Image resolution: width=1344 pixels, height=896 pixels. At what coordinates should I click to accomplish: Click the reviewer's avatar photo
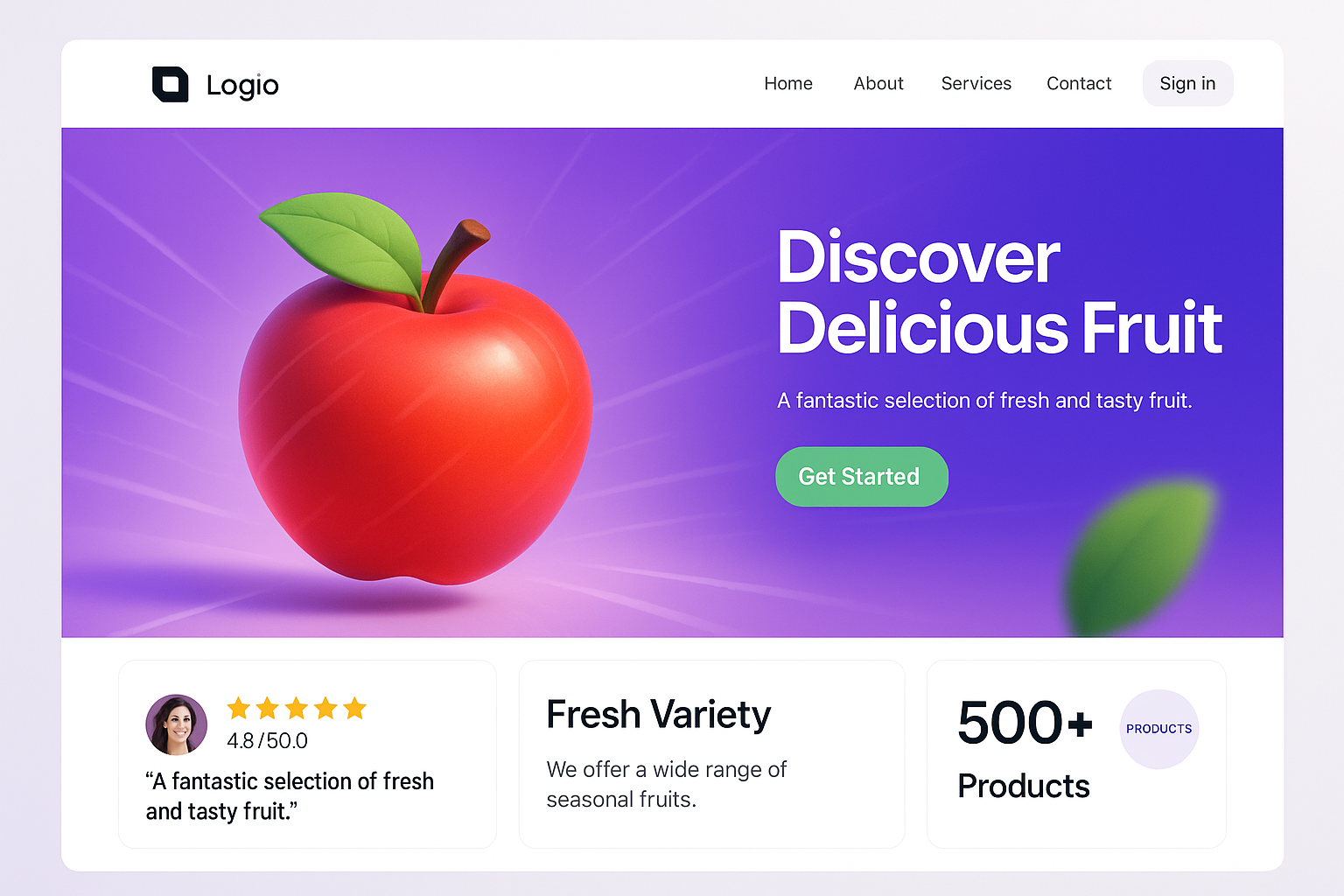pos(177,725)
